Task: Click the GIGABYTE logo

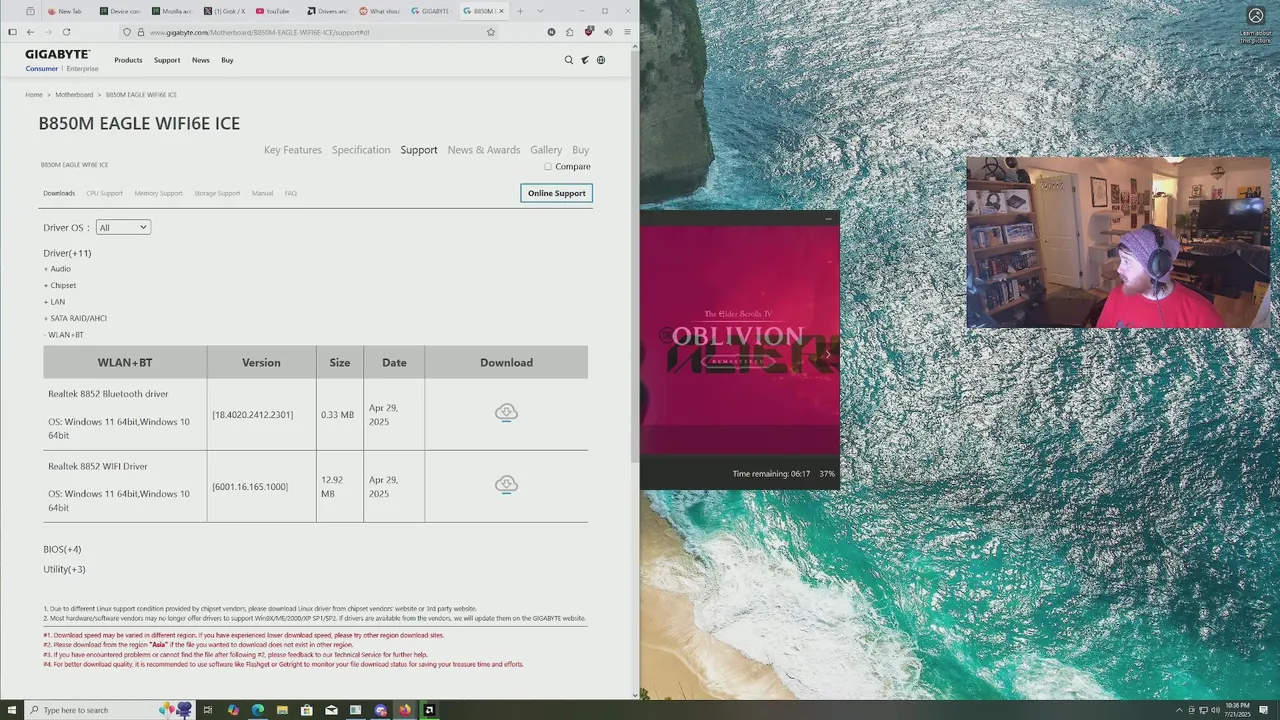Action: point(58,54)
